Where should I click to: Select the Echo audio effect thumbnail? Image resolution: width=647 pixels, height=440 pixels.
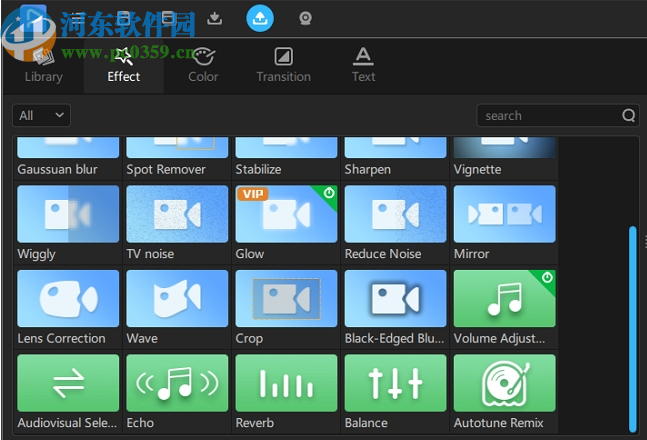point(177,383)
